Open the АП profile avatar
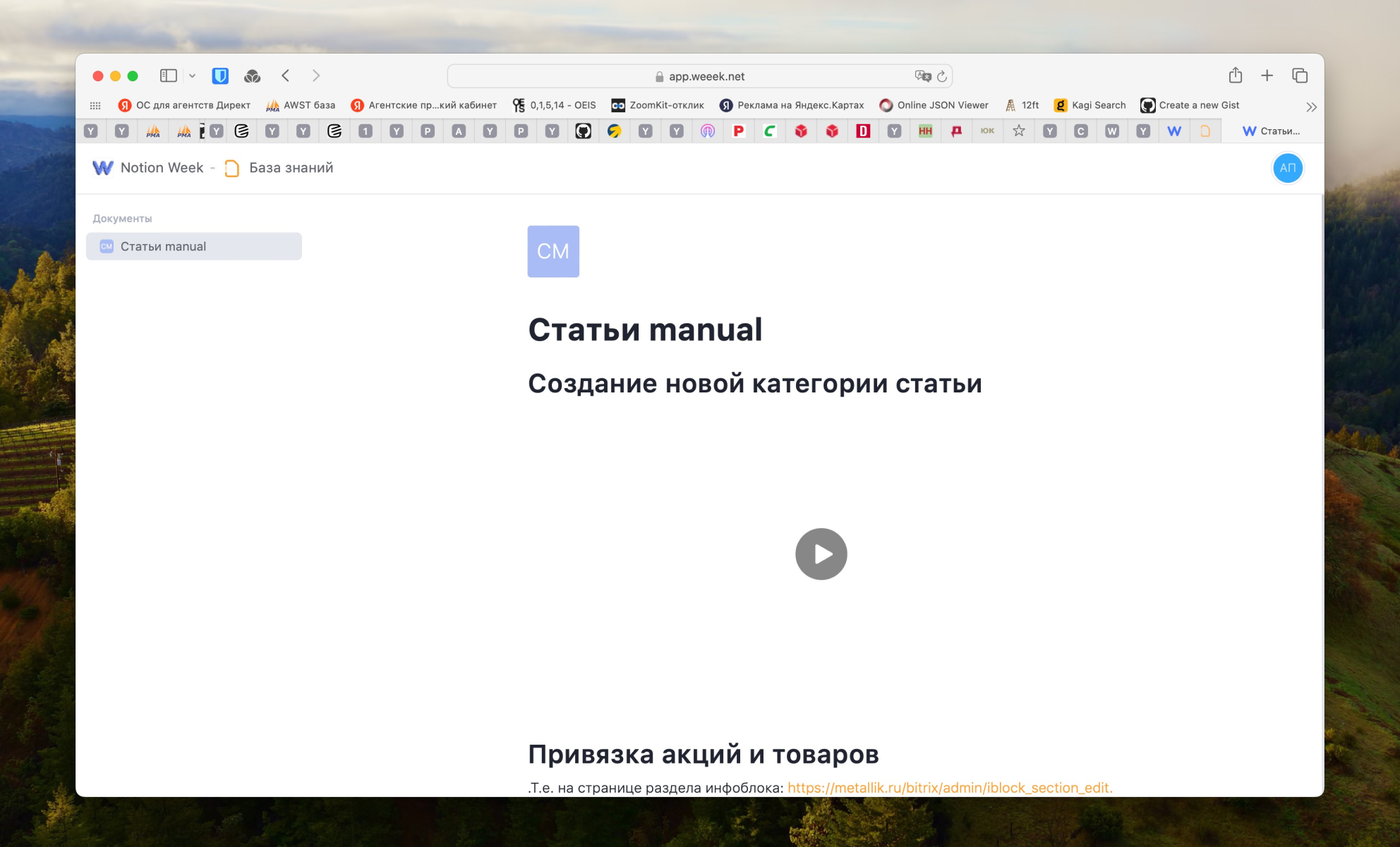This screenshot has height=847, width=1400. coord(1288,168)
